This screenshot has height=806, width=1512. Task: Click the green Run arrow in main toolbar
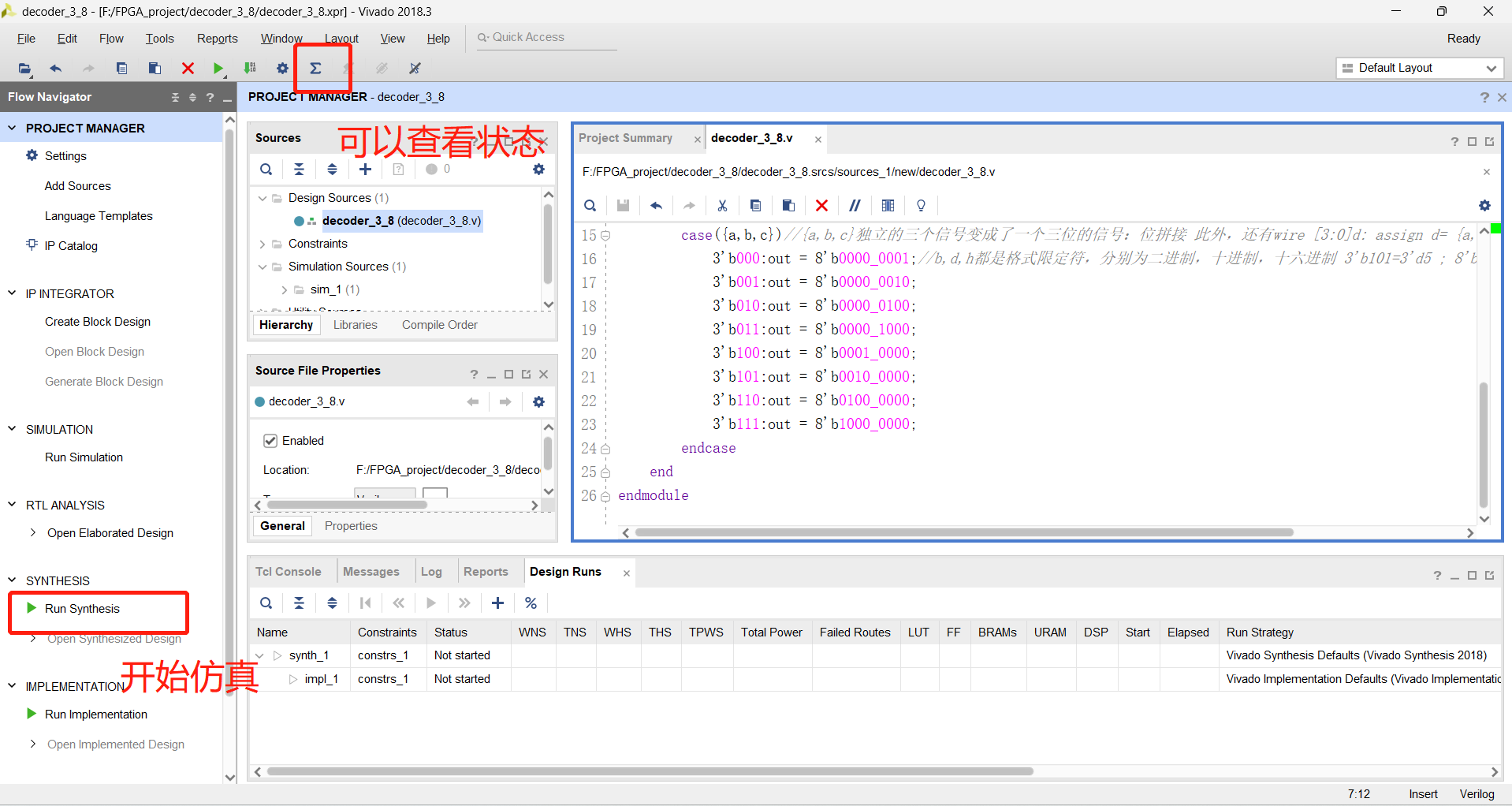218,69
